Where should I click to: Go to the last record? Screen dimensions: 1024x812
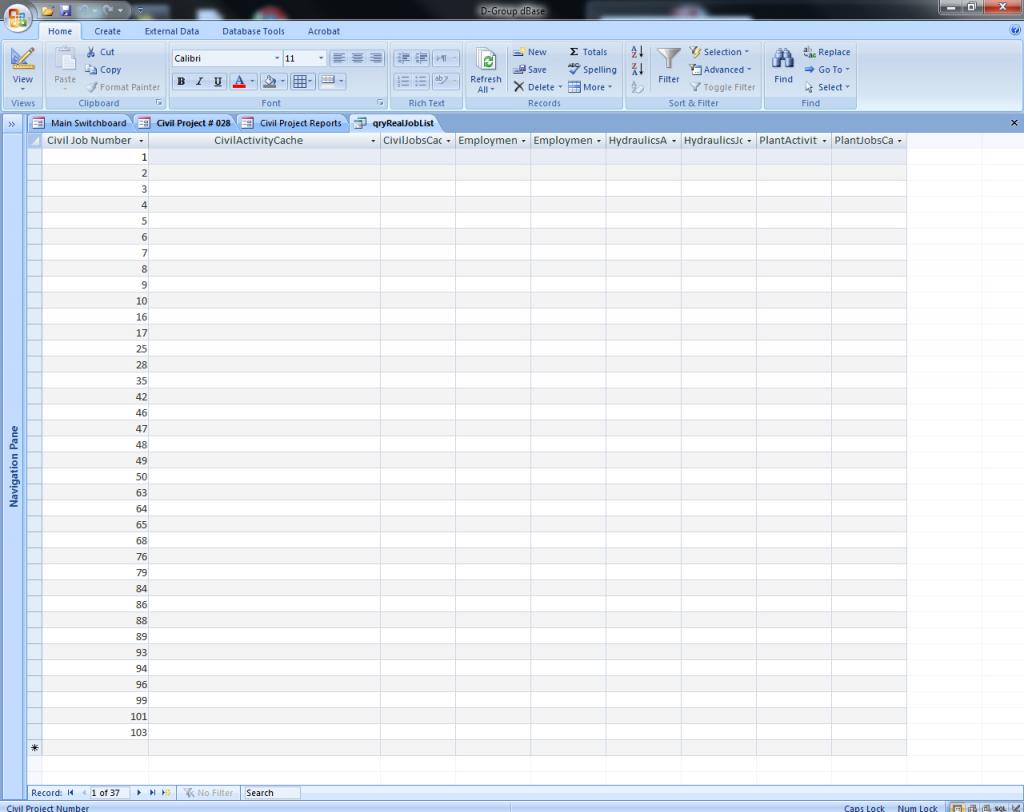[152, 792]
